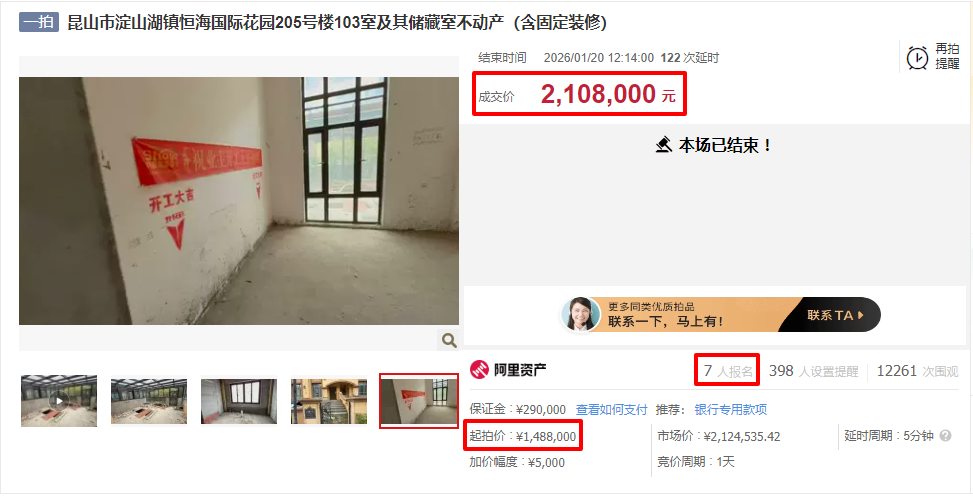Select the red banner wall thumbnail
The height and width of the screenshot is (496, 973).
(x=419, y=401)
